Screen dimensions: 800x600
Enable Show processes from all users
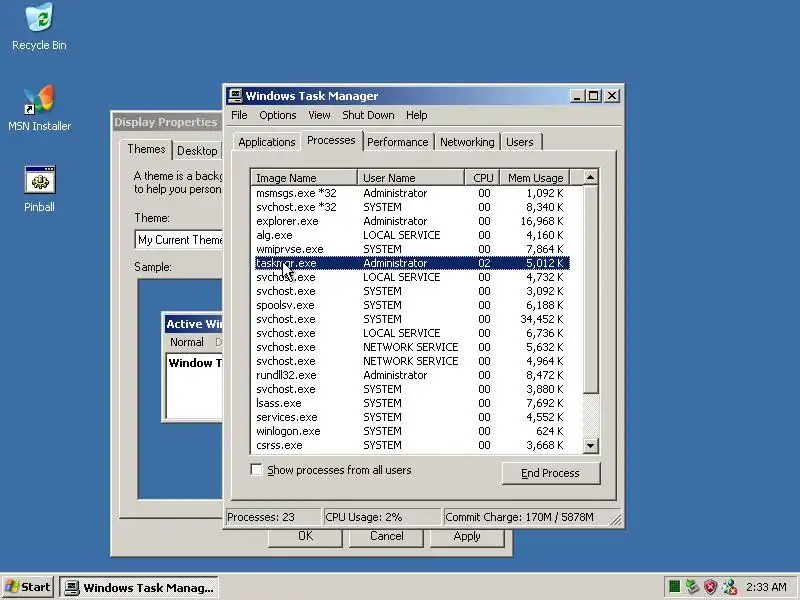[257, 470]
